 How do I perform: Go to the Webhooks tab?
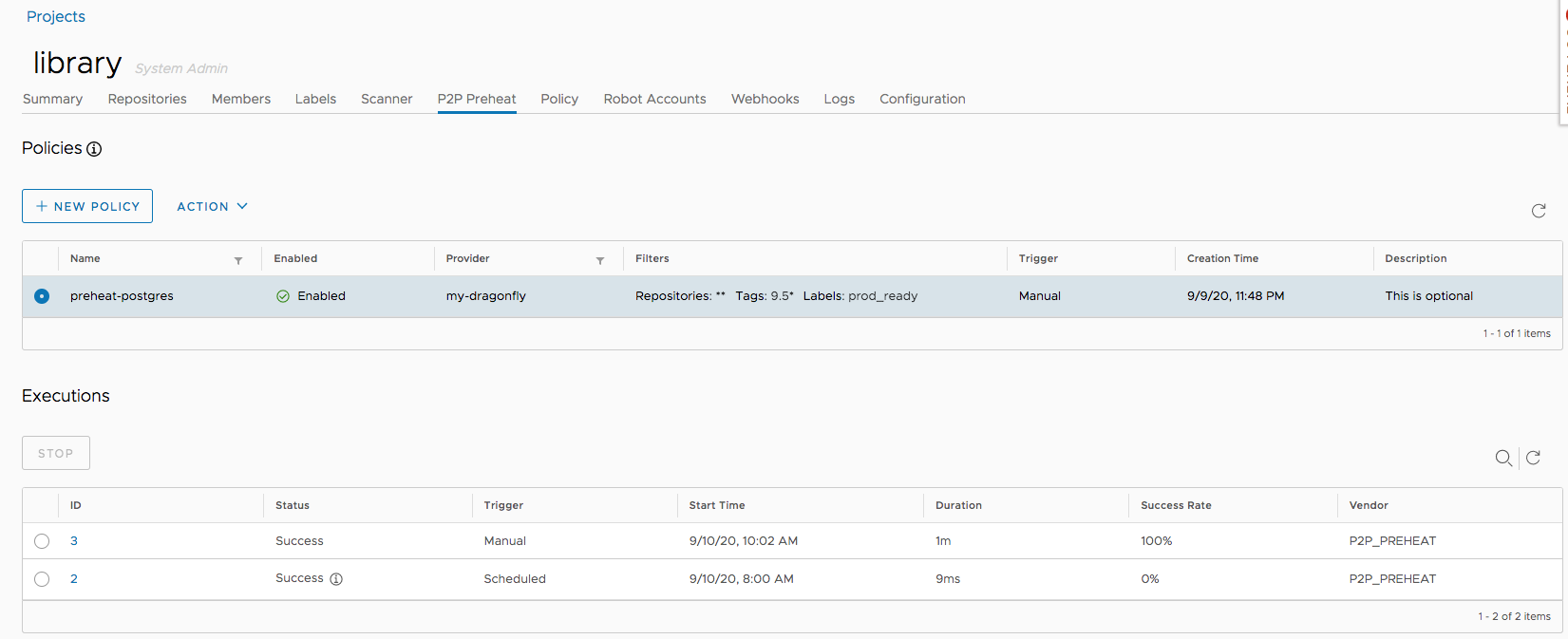(x=765, y=99)
